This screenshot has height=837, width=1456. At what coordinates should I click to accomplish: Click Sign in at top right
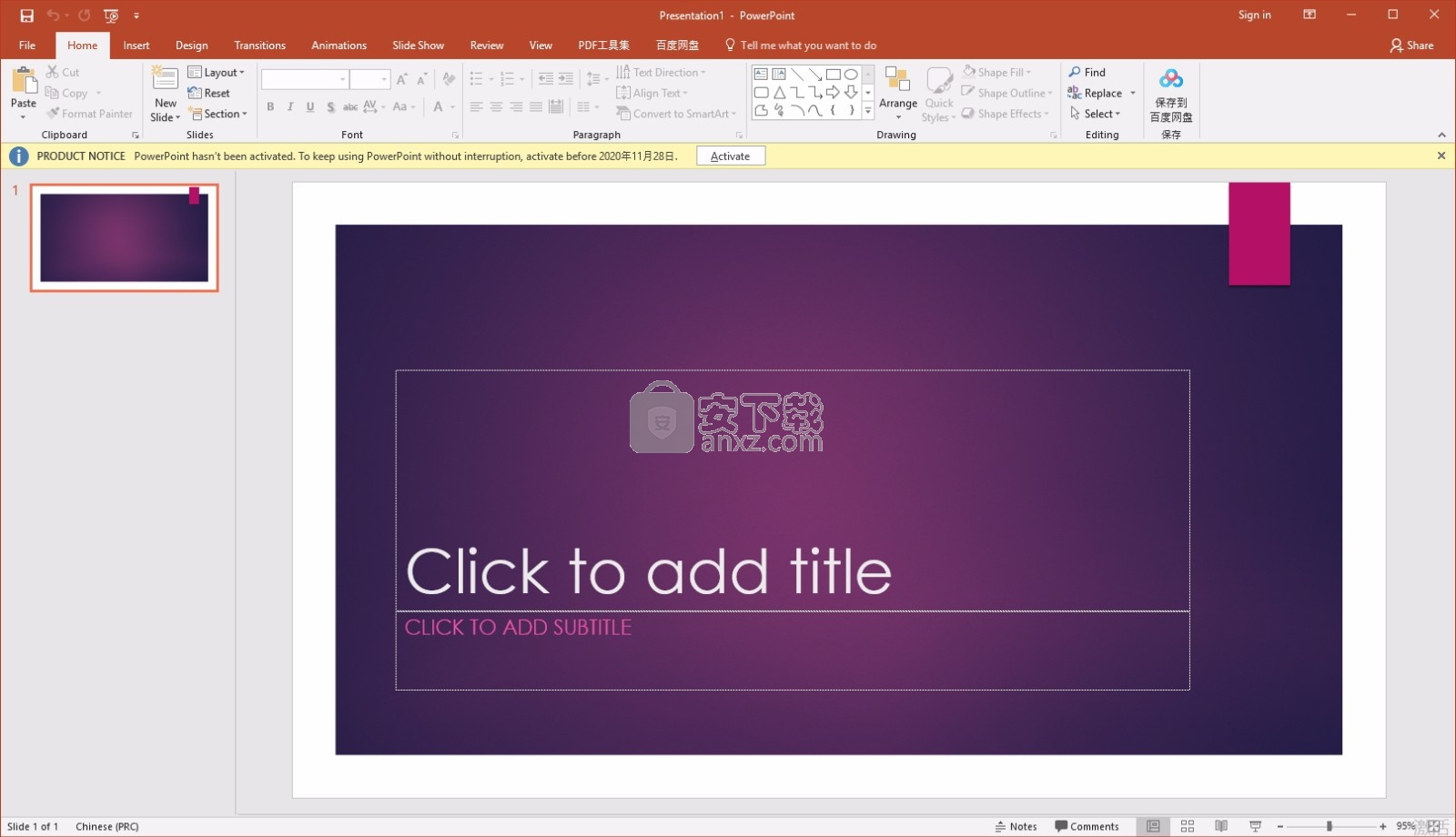tap(1254, 15)
